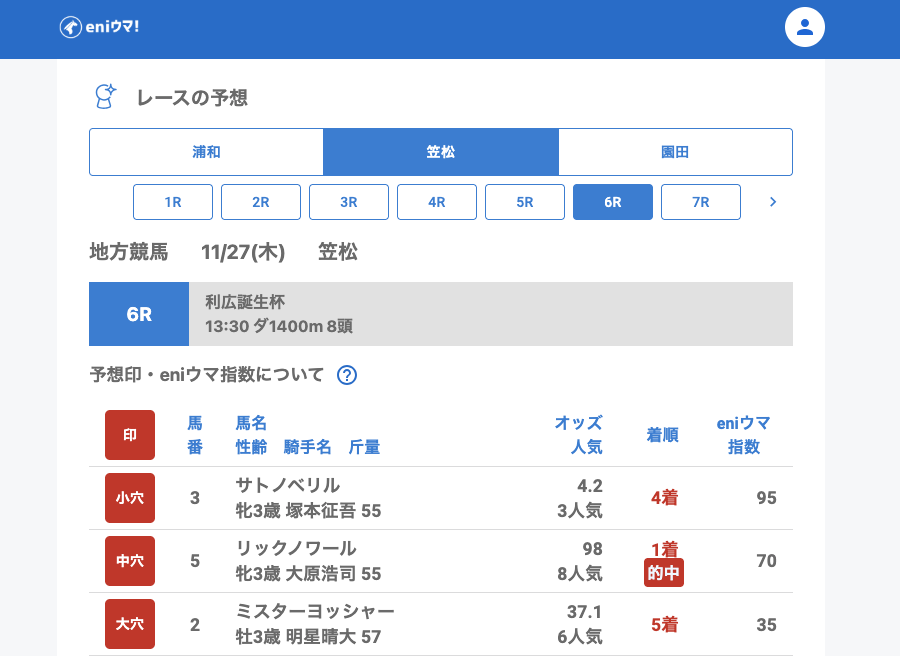
Task: Choose race 4R
Action: tap(437, 202)
